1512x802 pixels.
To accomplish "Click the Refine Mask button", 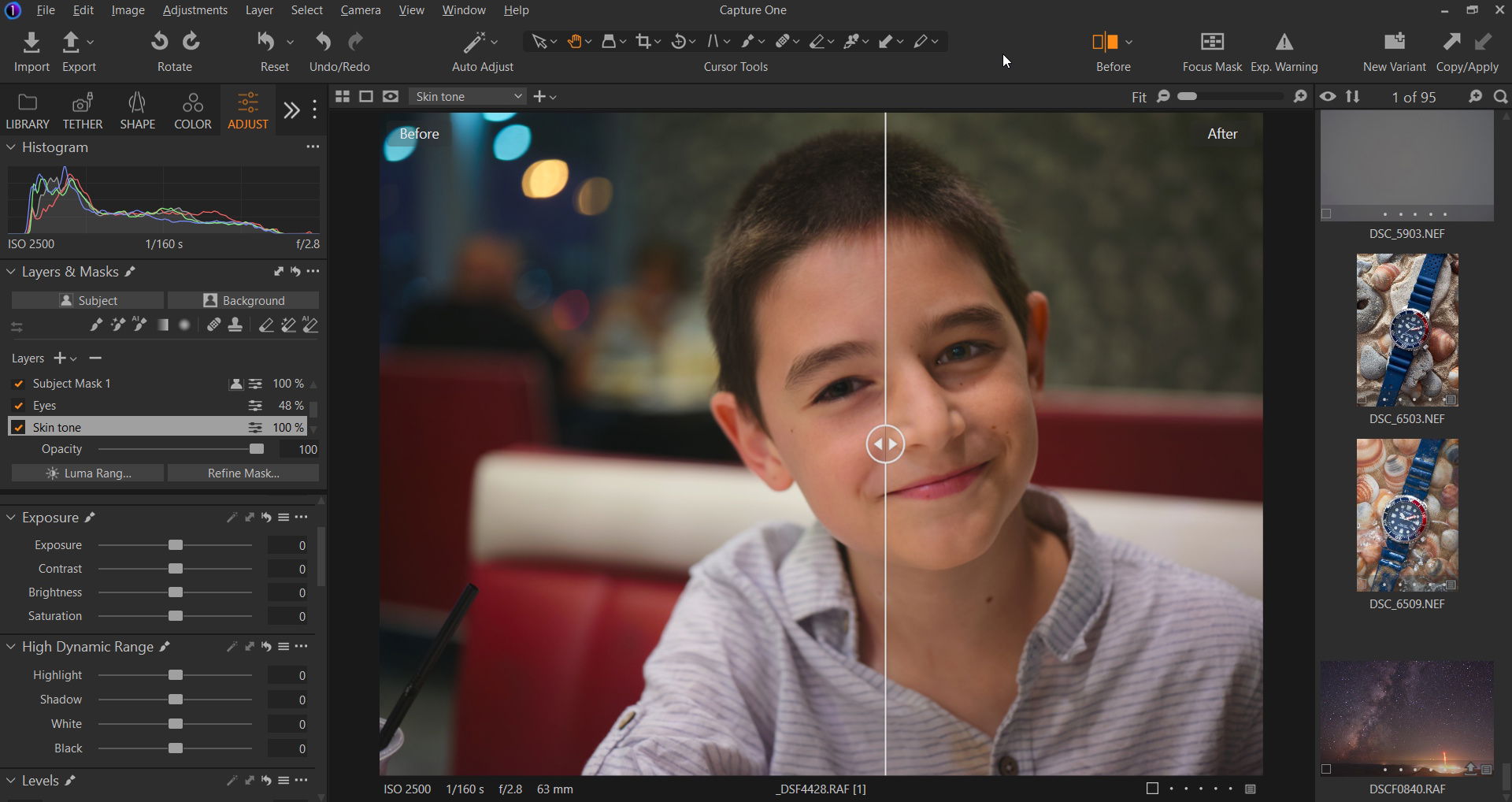I will 243,473.
